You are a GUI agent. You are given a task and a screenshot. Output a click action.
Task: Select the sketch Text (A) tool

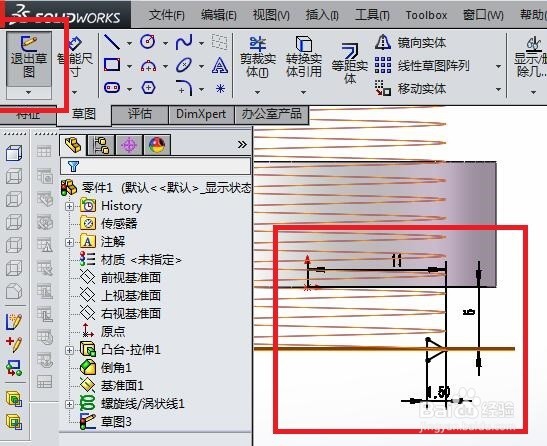pos(220,65)
